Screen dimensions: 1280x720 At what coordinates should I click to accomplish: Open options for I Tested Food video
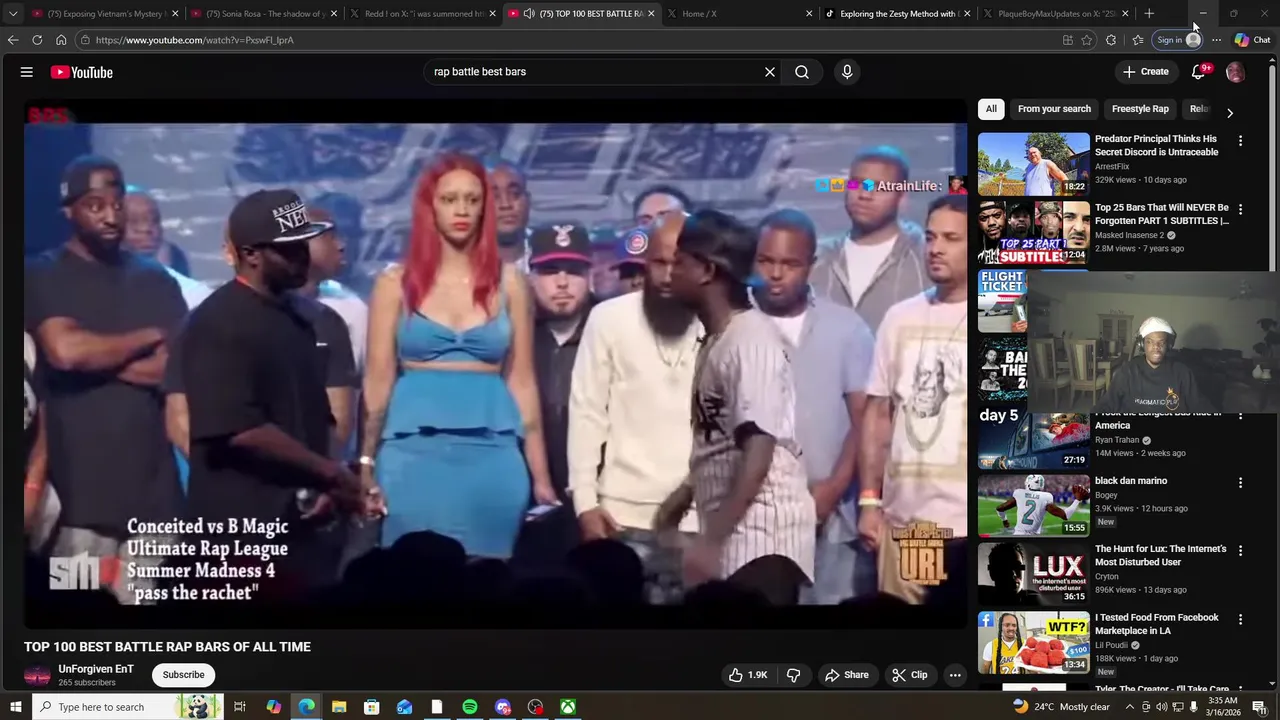(1240, 619)
